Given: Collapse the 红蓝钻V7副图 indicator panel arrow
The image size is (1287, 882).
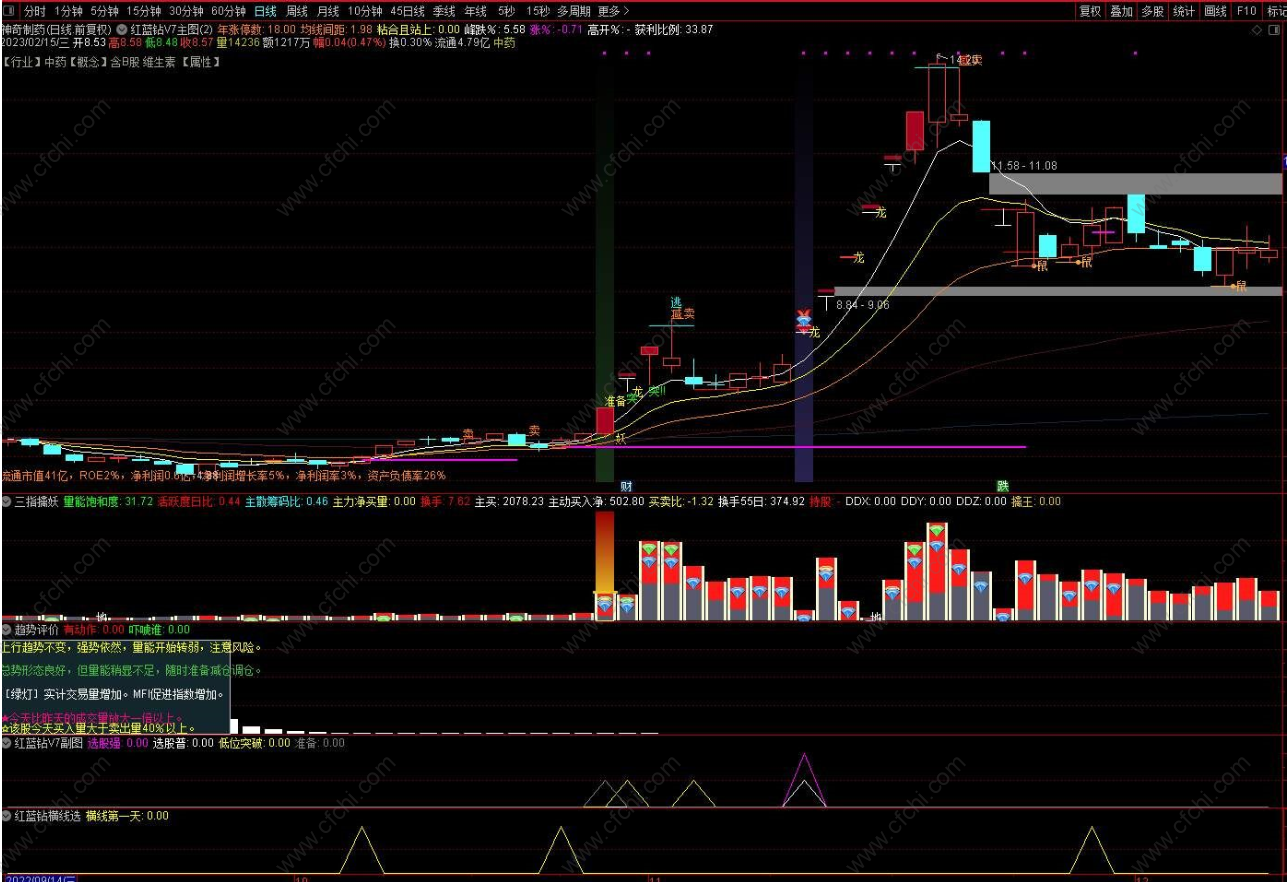Looking at the screenshot, I should coord(7,743).
